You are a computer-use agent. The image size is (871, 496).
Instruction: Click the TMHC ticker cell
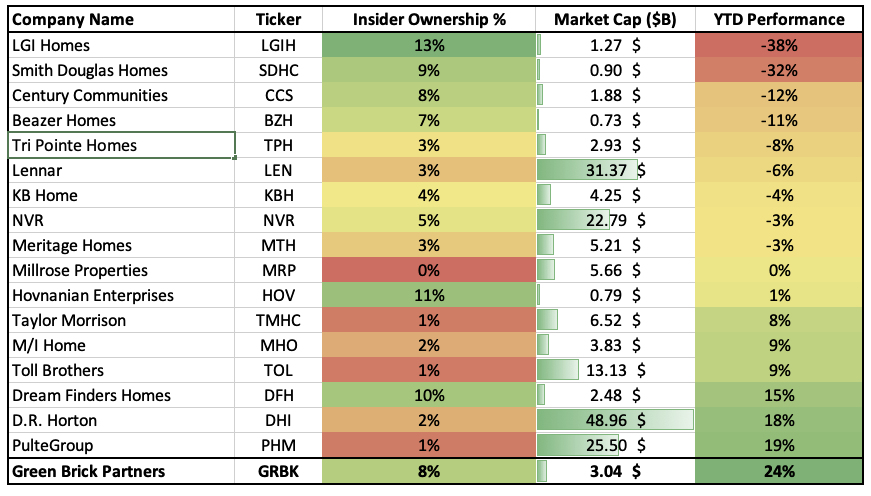277,320
